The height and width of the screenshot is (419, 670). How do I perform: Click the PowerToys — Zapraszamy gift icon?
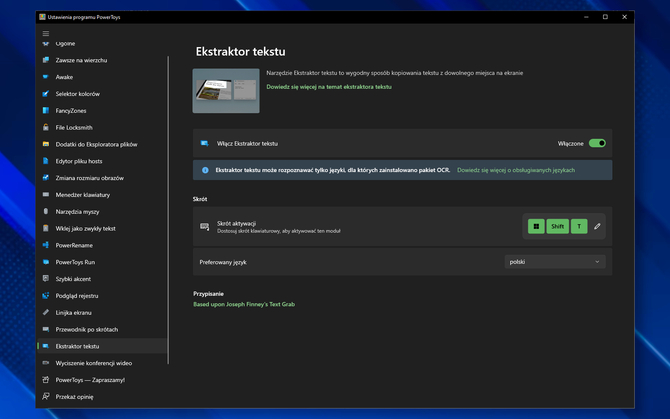point(46,380)
